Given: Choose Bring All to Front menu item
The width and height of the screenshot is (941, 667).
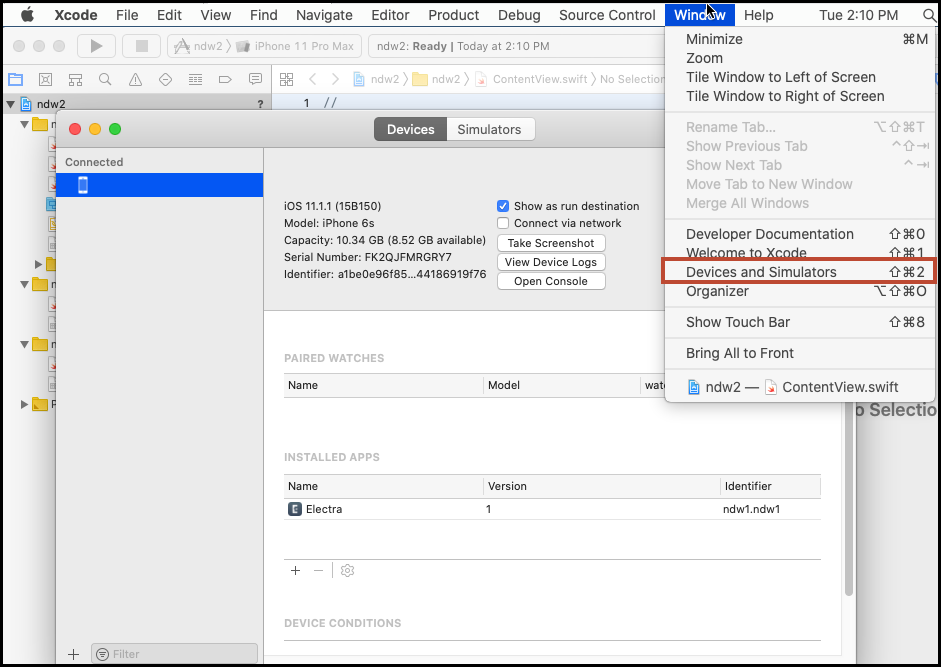Looking at the screenshot, I should [799, 353].
